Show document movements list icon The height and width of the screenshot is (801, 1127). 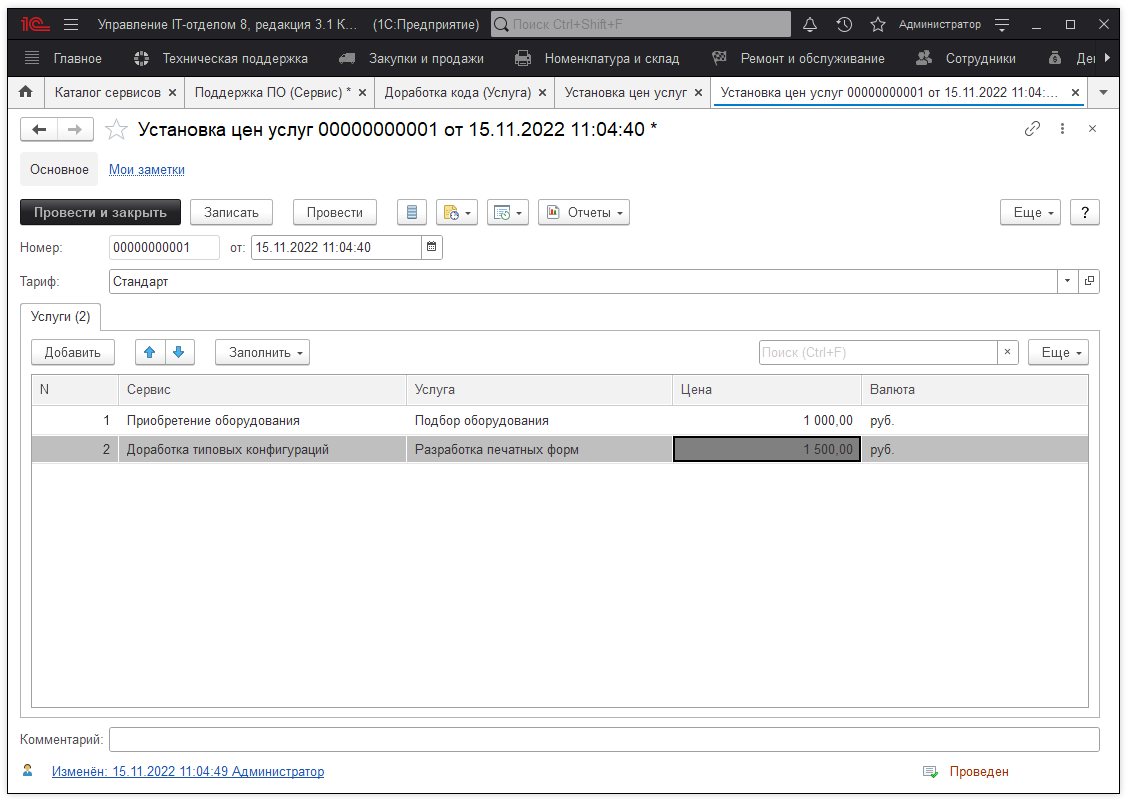[x=412, y=212]
